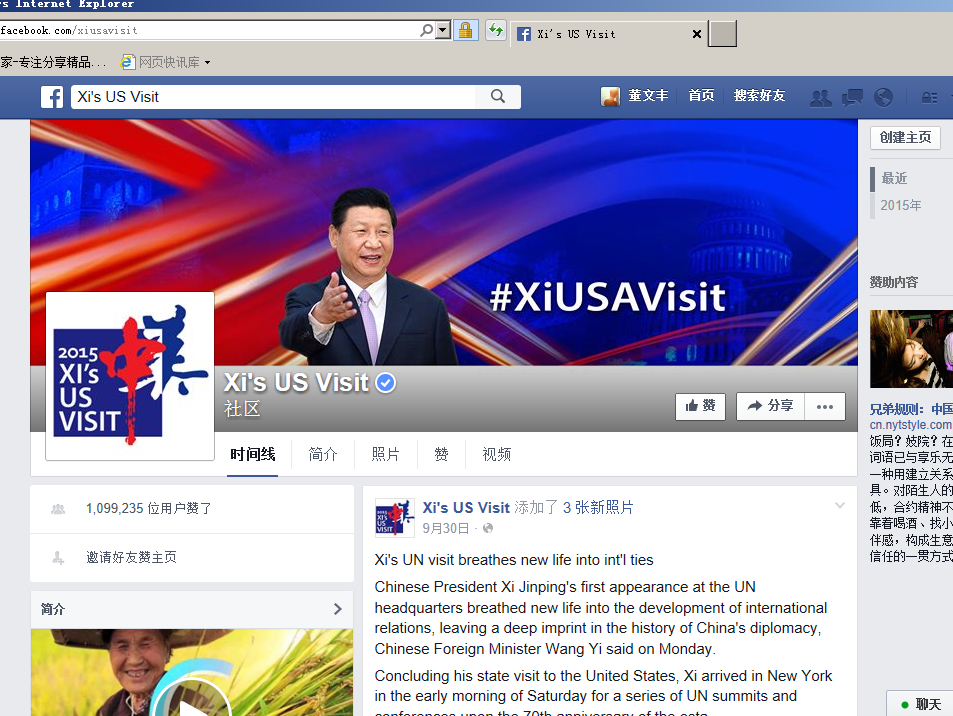The width and height of the screenshot is (953, 716).
Task: Close the Xi's US Visit browser tab
Action: (697, 34)
